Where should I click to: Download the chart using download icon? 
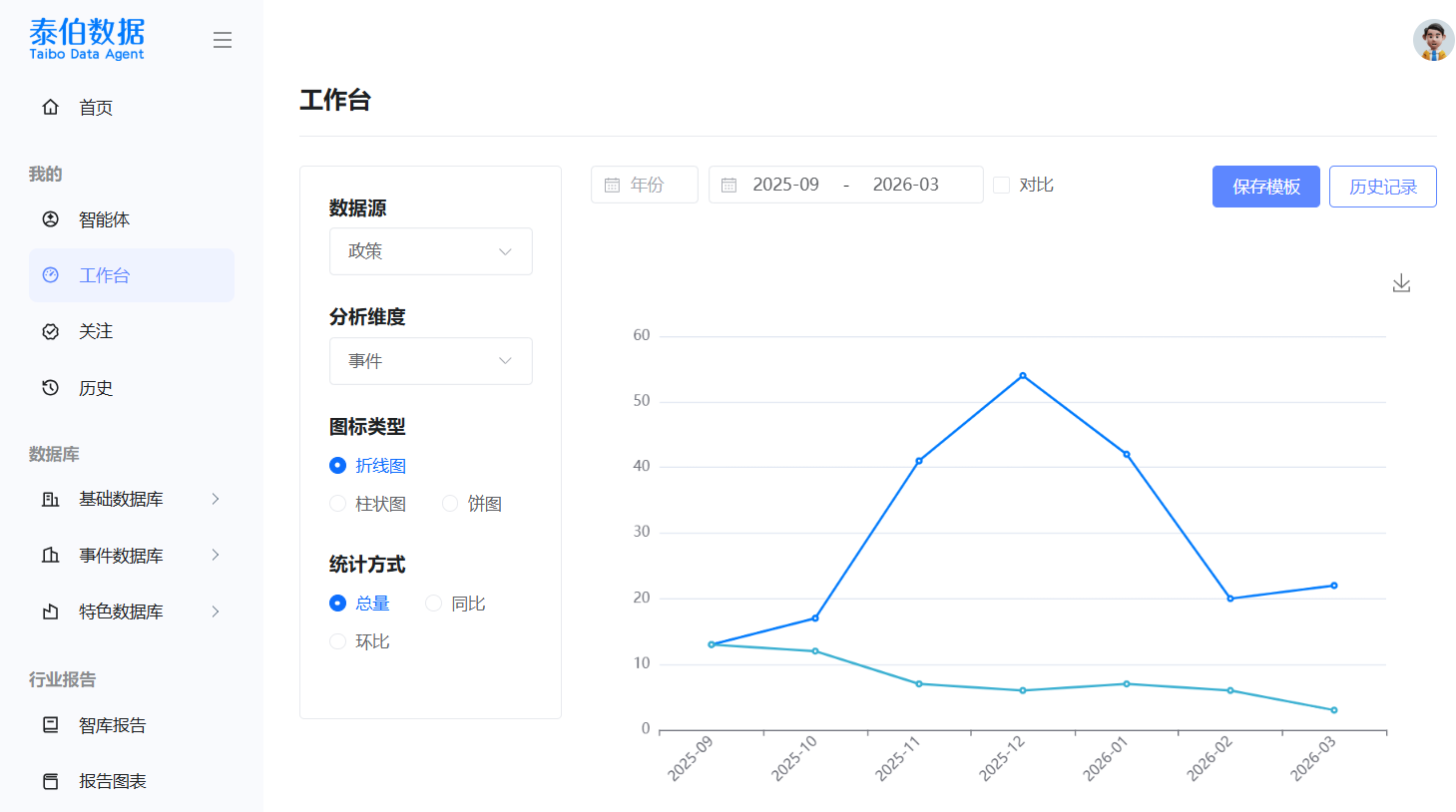coord(1401,283)
